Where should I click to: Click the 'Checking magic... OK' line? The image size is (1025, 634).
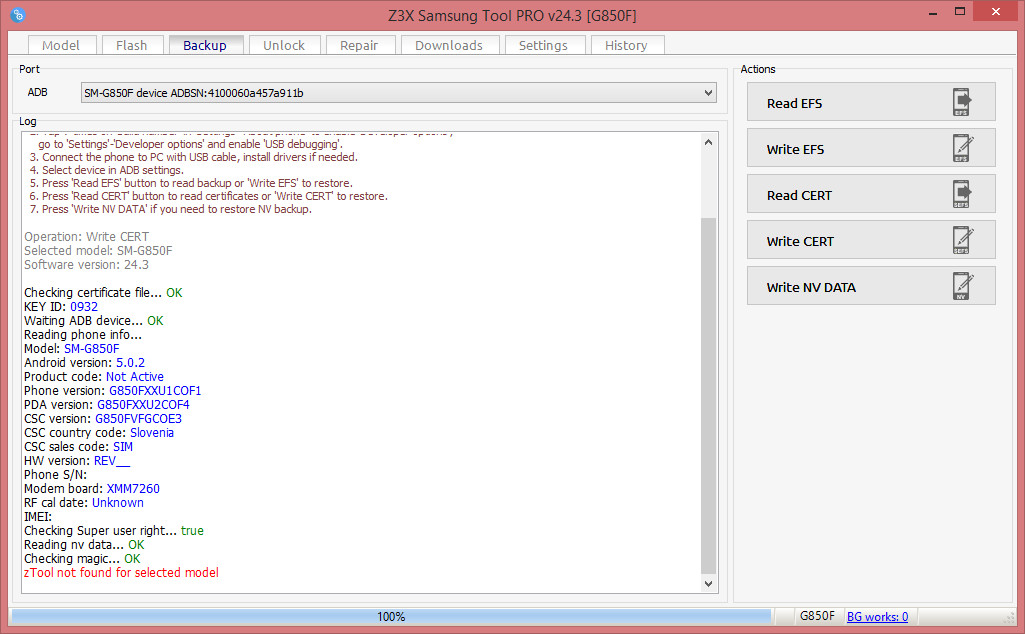pyautogui.click(x=82, y=559)
